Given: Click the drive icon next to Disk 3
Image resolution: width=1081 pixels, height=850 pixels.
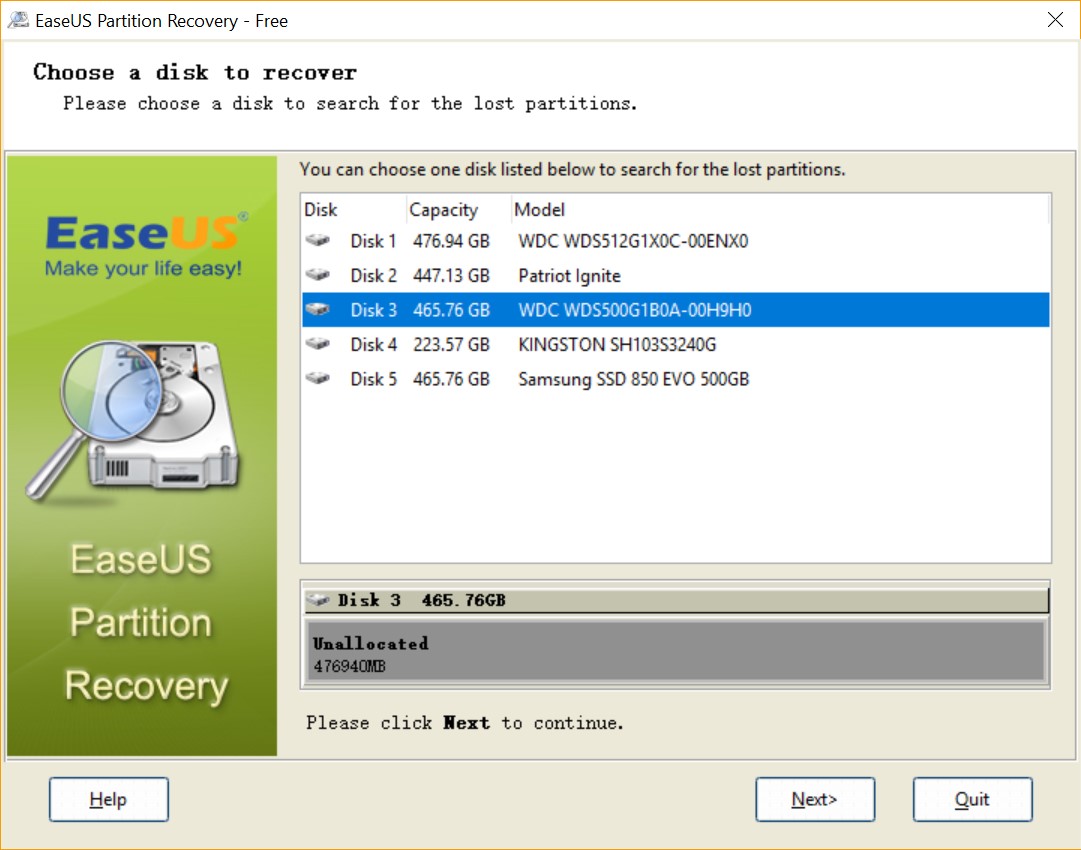Looking at the screenshot, I should 318,310.
